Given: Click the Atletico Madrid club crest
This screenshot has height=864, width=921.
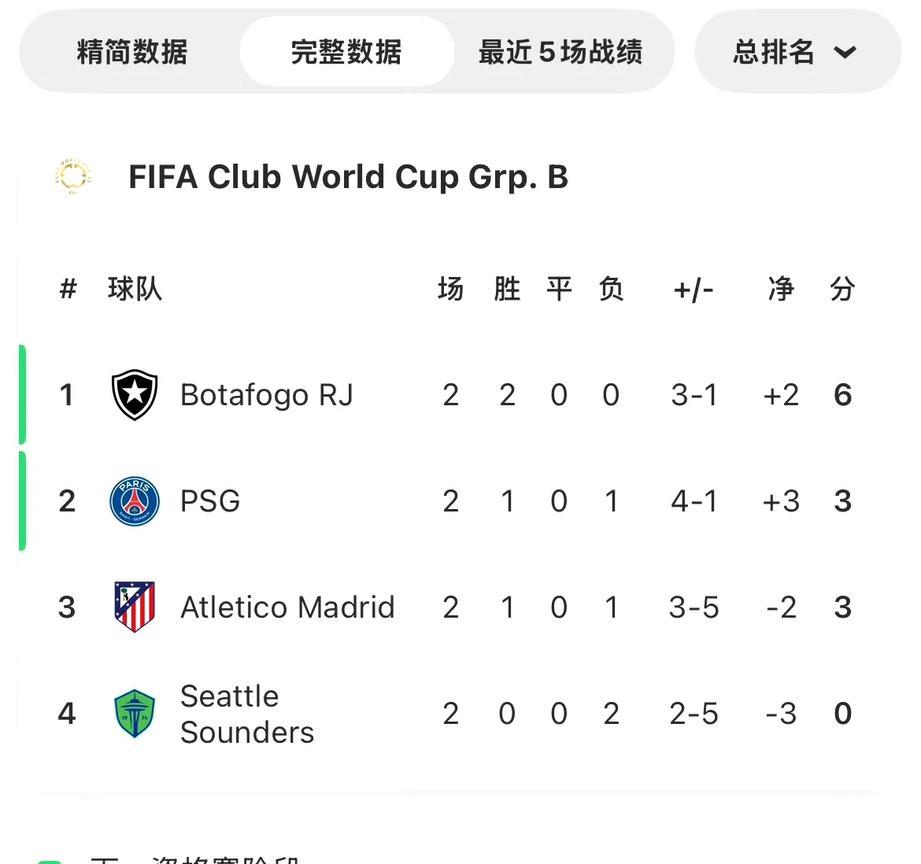Looking at the screenshot, I should [x=135, y=607].
